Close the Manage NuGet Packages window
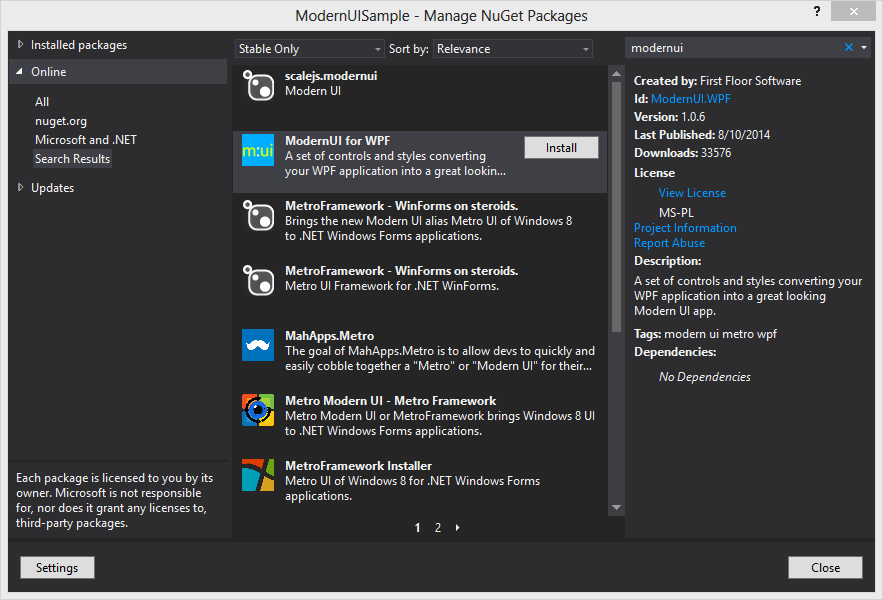The image size is (883, 600). coord(853,11)
